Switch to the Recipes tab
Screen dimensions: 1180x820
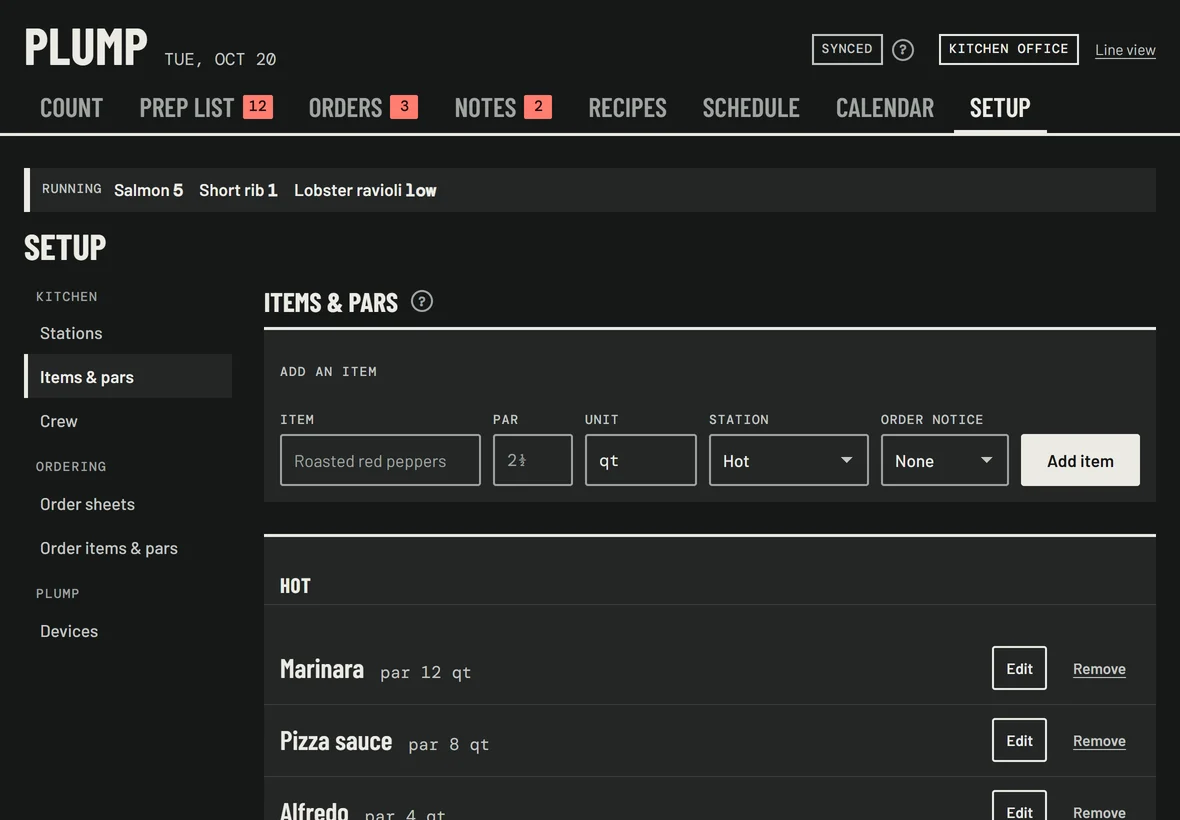(x=628, y=108)
